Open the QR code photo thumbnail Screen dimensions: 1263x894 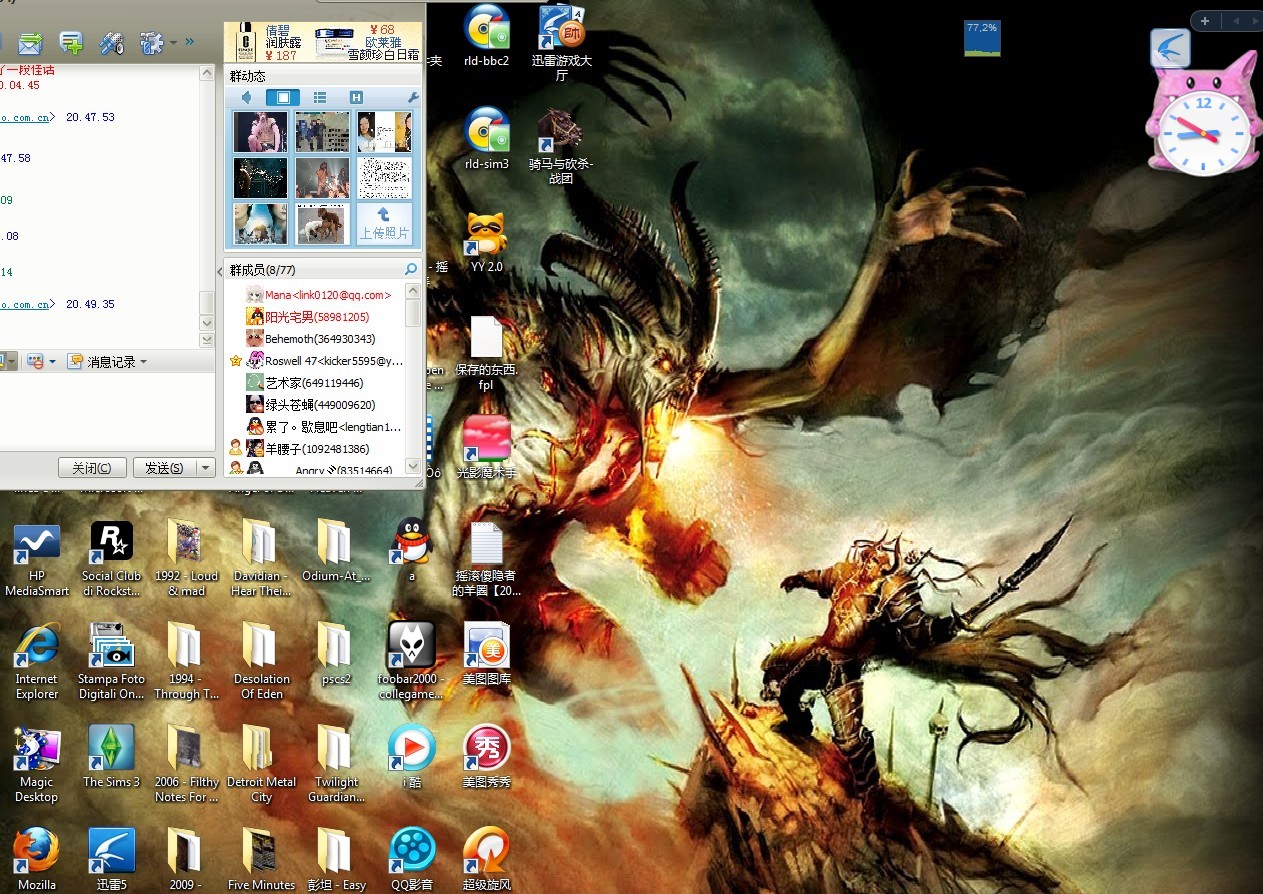pyautogui.click(x=384, y=178)
